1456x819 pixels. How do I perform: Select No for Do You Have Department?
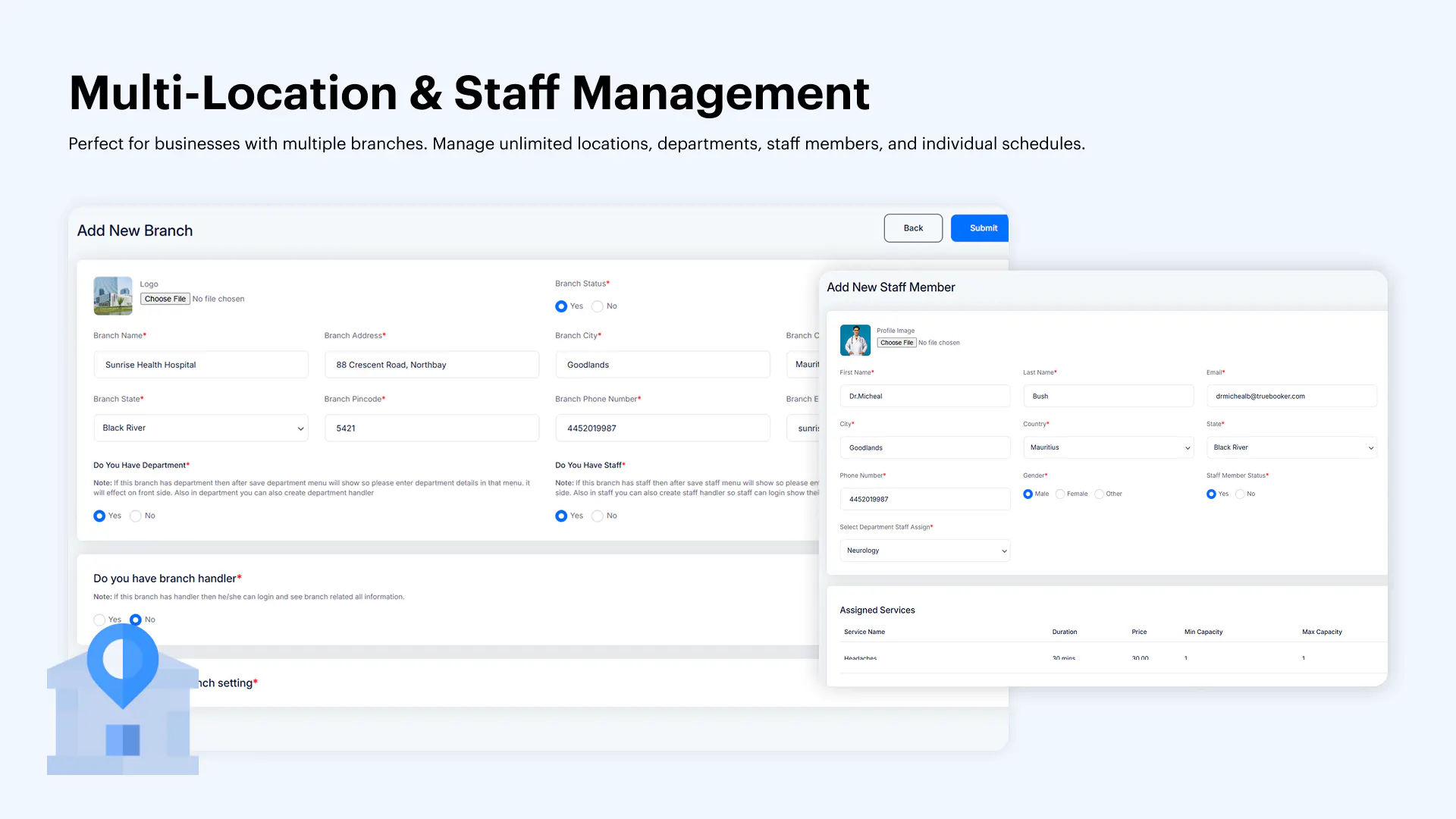click(x=136, y=516)
